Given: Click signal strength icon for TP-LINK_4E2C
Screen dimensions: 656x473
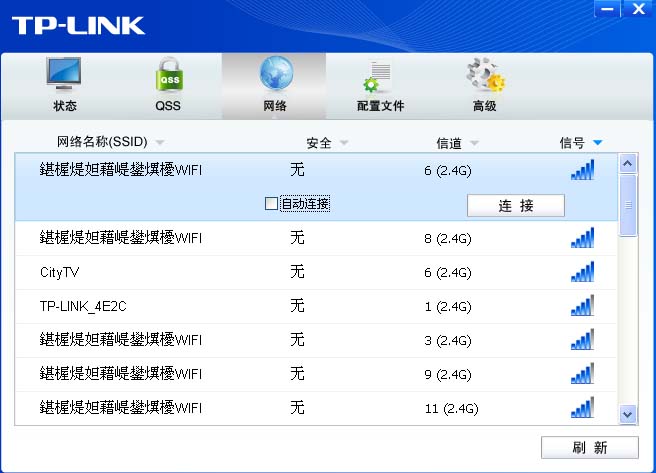Looking at the screenshot, I should point(582,305).
